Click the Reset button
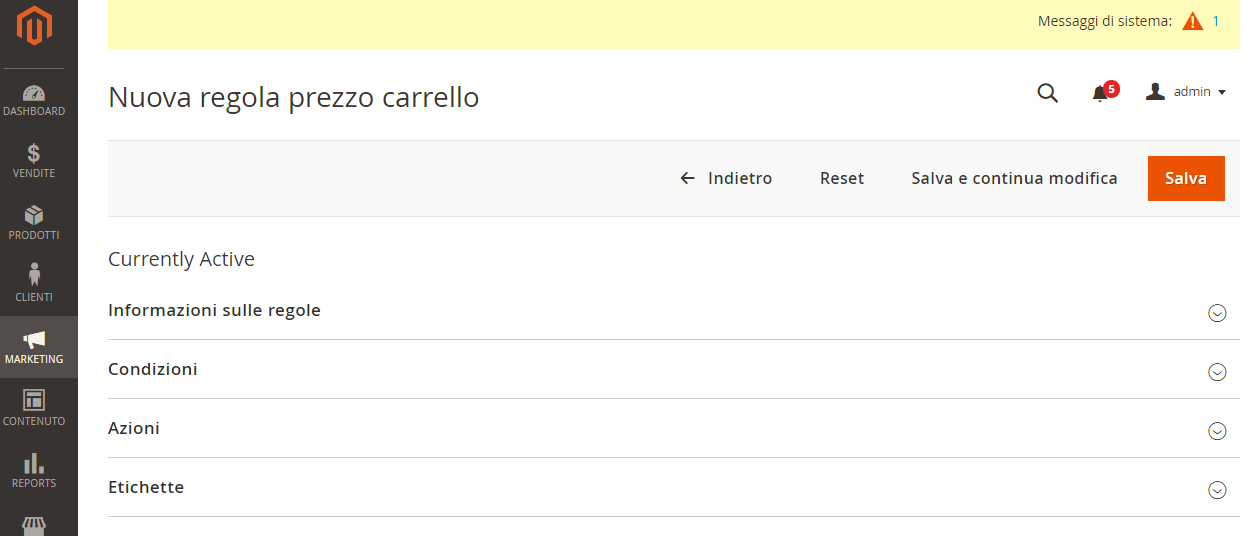Viewport: 1252px width, 536px height. click(x=842, y=178)
